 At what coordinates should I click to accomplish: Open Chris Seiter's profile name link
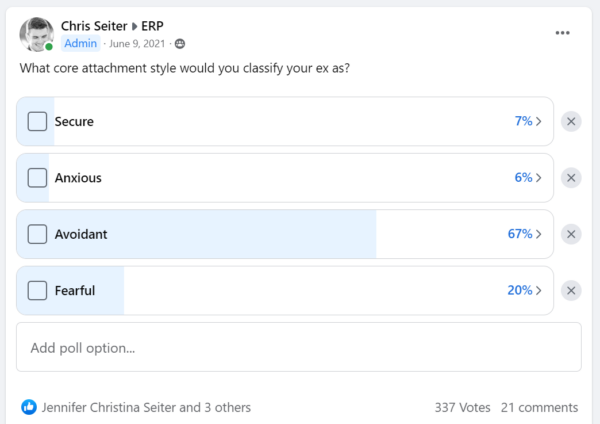tap(94, 26)
